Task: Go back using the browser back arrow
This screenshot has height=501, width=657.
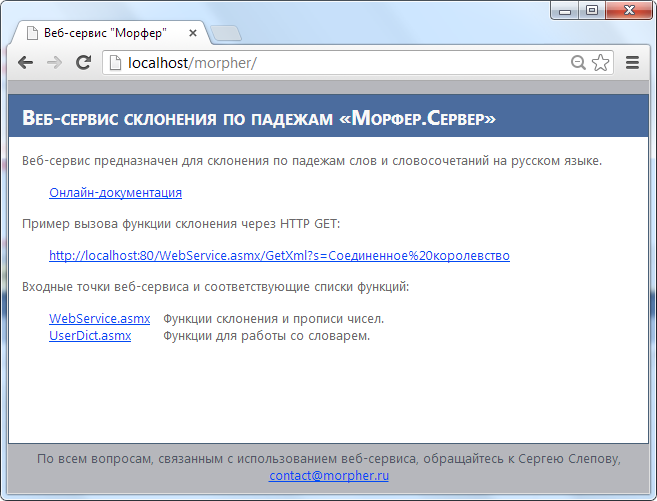Action: point(26,63)
